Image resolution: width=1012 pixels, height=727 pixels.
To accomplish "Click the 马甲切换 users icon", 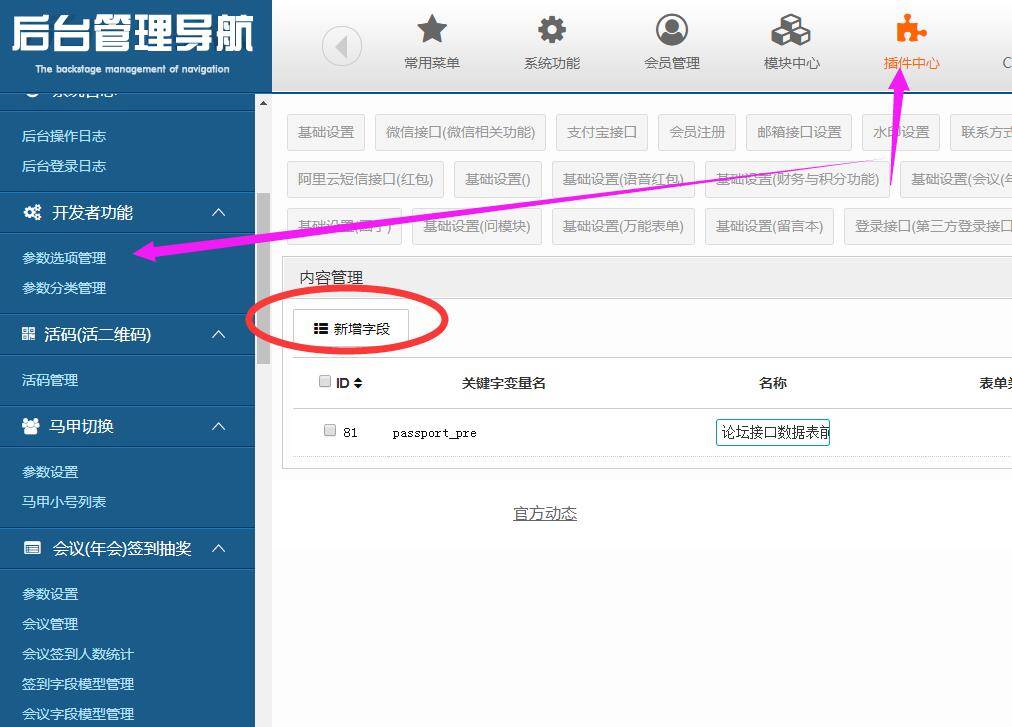I will point(30,426).
